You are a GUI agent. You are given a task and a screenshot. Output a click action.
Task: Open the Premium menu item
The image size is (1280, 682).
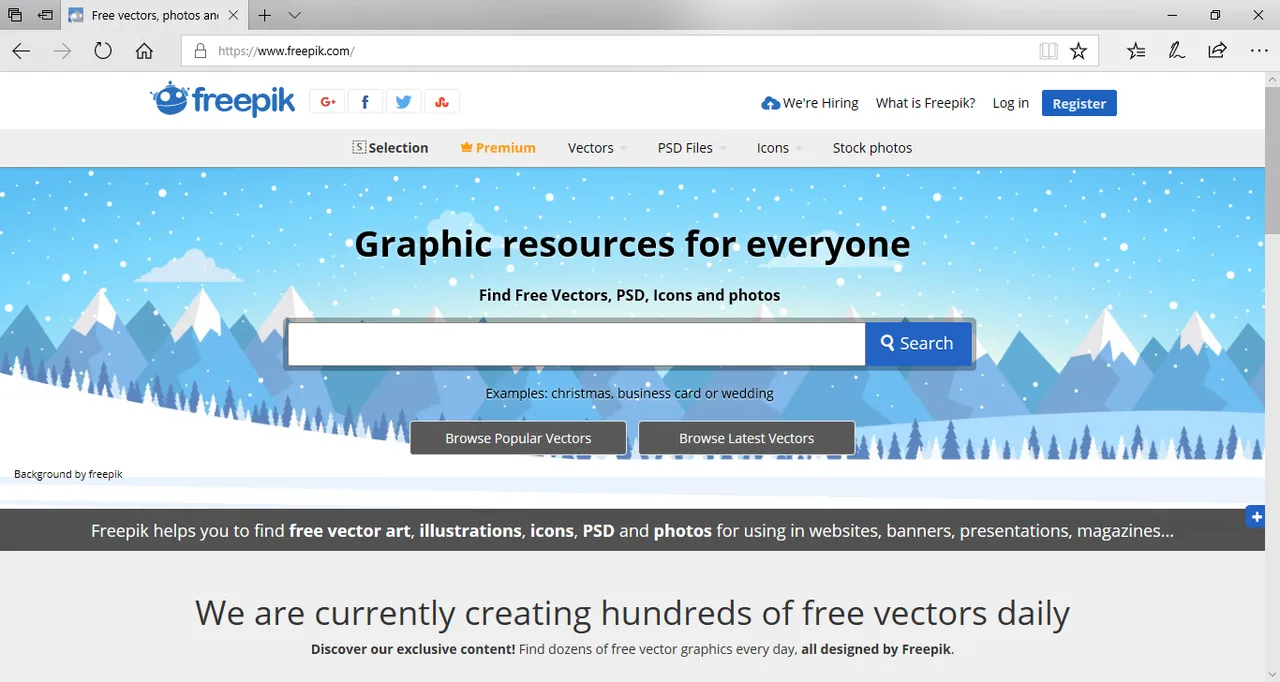pyautogui.click(x=498, y=148)
